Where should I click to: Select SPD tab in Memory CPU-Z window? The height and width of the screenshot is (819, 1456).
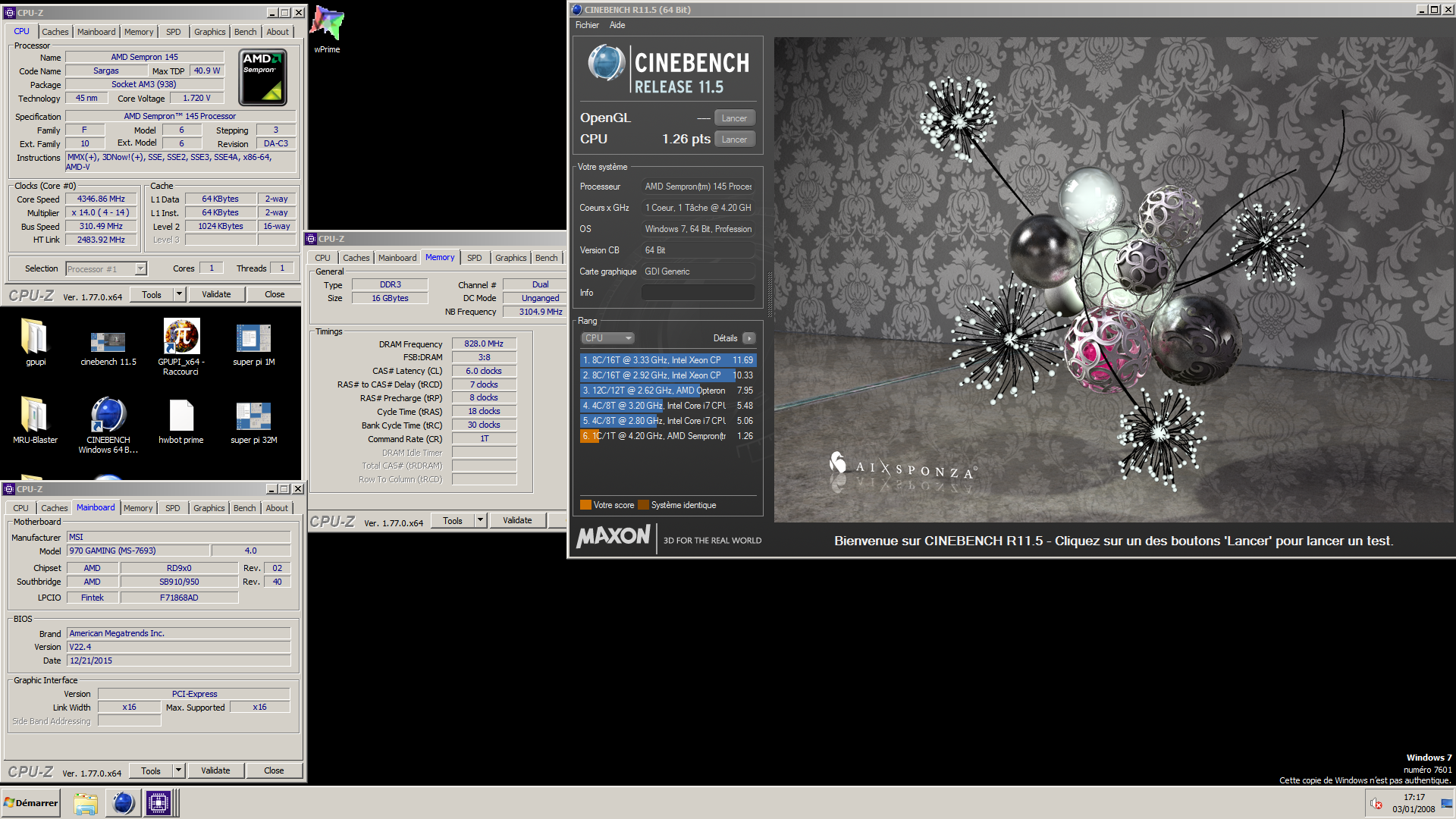474,258
